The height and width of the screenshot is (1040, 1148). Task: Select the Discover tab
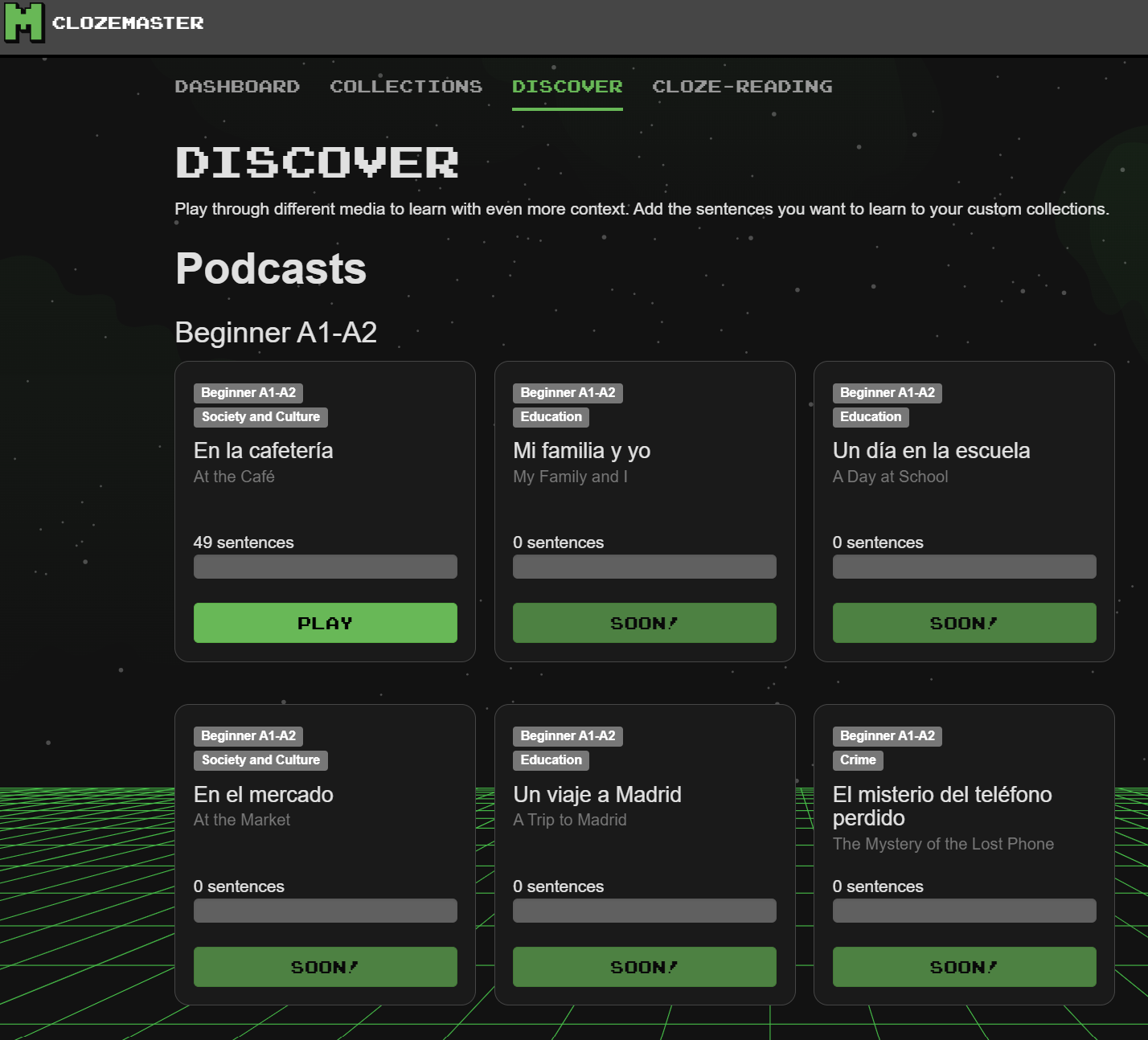[x=567, y=87]
